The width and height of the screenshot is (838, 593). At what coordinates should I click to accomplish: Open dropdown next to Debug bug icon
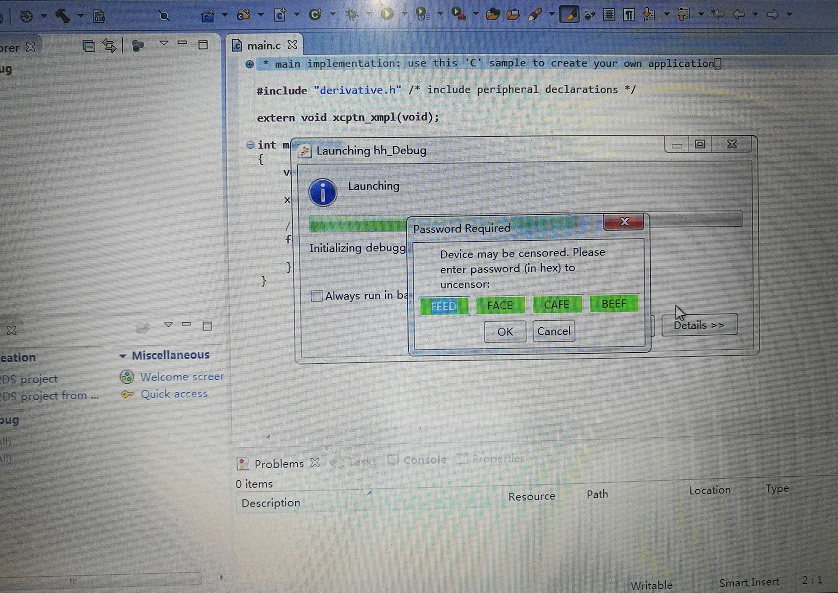[x=369, y=14]
